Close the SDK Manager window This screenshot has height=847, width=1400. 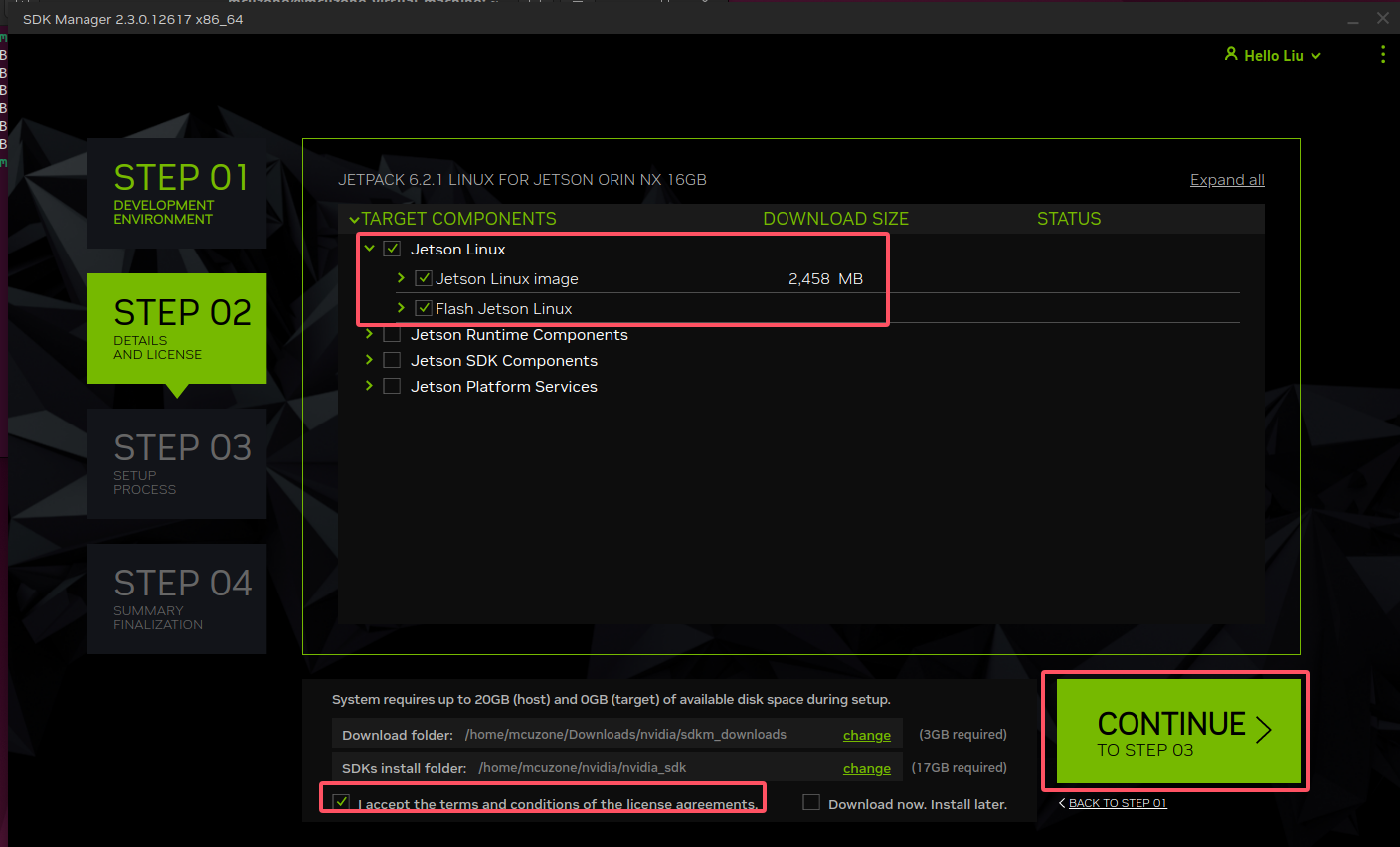(x=1382, y=19)
